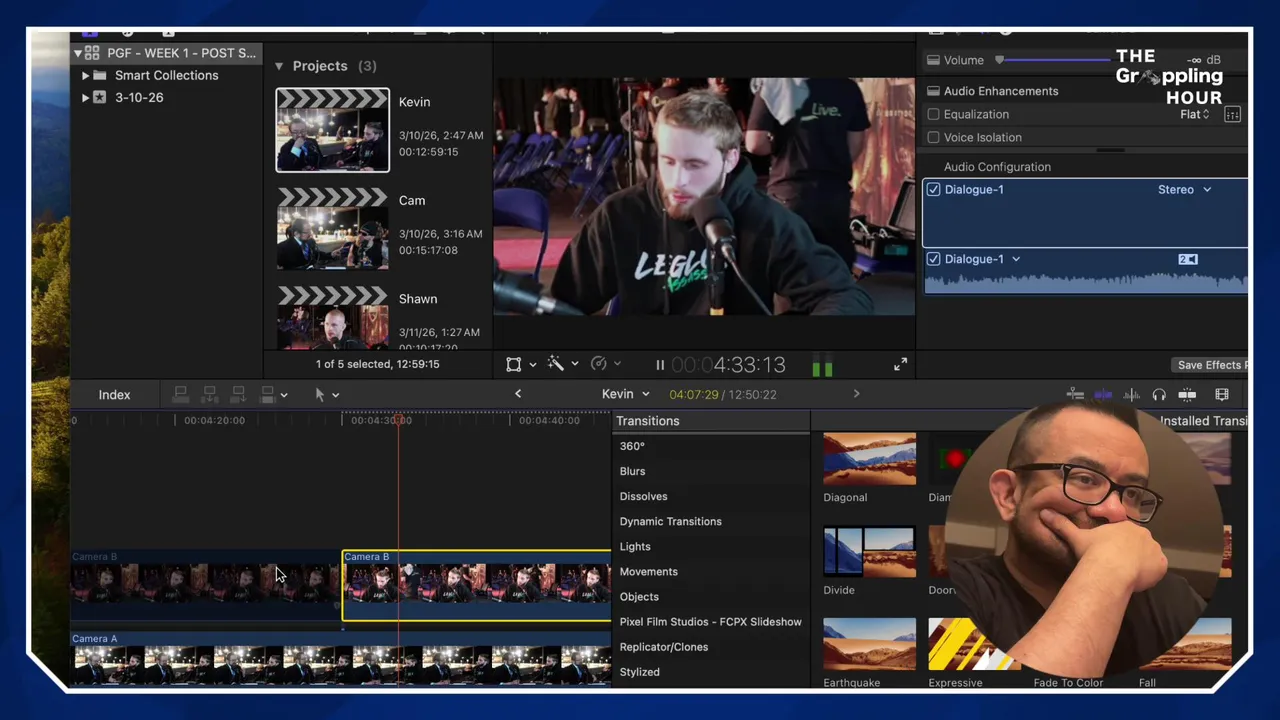Viewport: 1280px width, 720px height.
Task: Choose the Diagonal transition thumbnail
Action: (x=869, y=459)
